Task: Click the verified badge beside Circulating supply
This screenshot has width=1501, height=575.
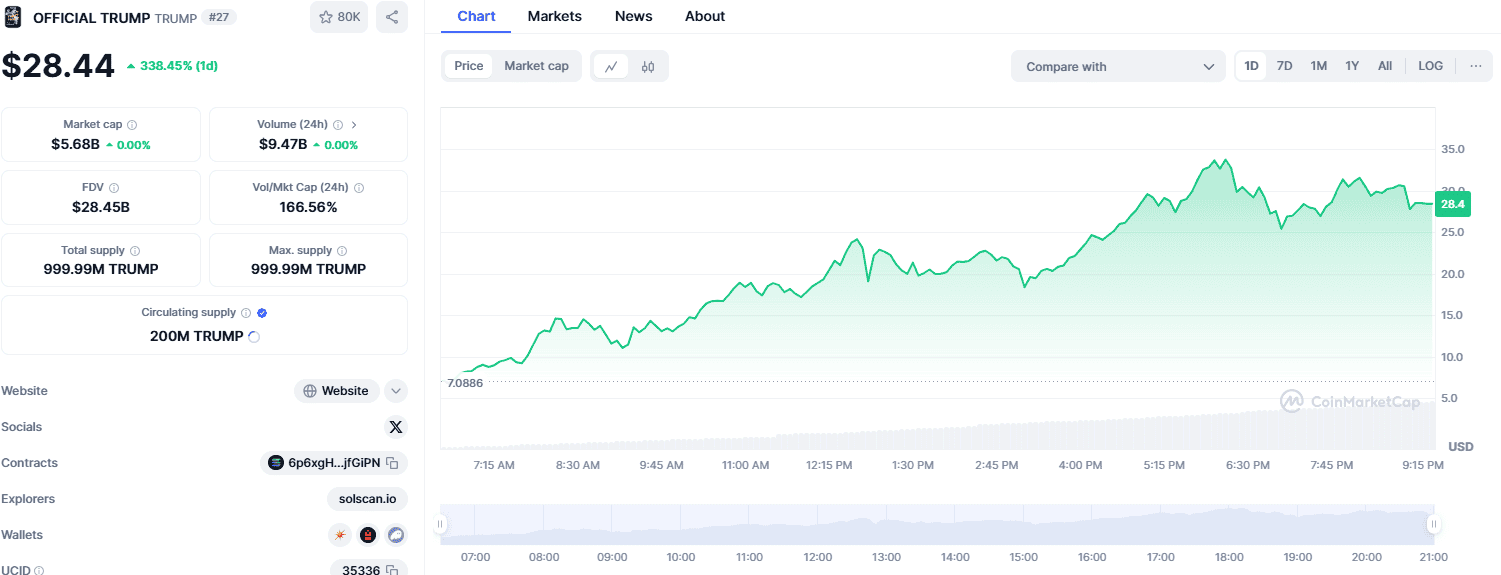Action: [262, 313]
